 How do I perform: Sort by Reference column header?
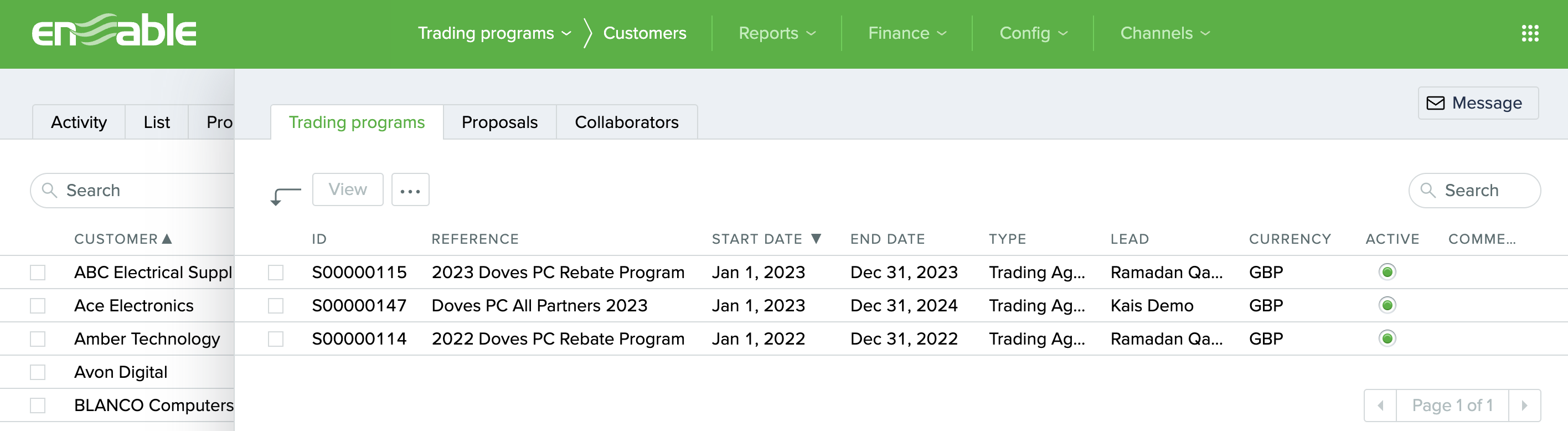(475, 239)
